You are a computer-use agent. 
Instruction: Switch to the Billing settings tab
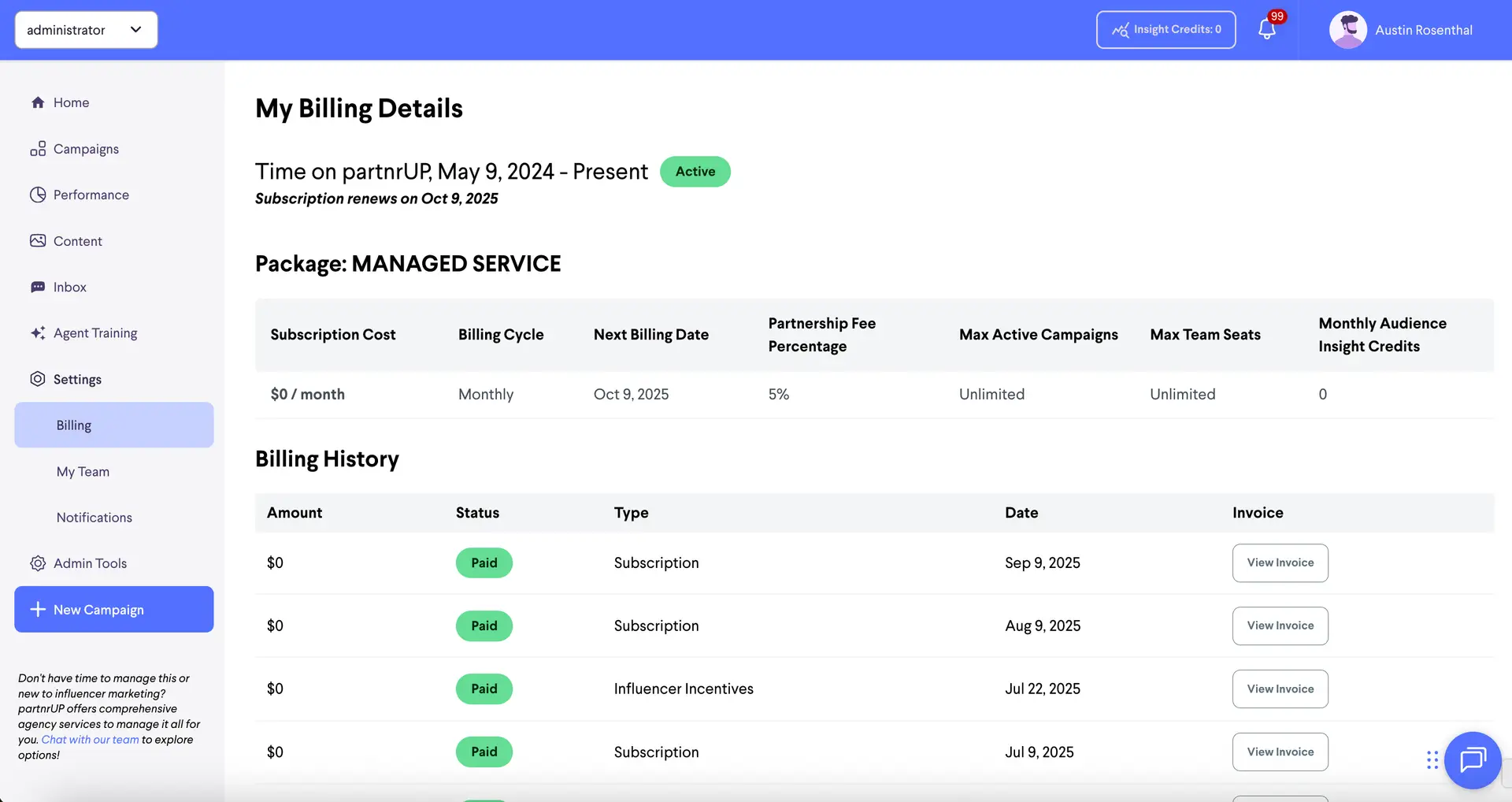(x=73, y=425)
